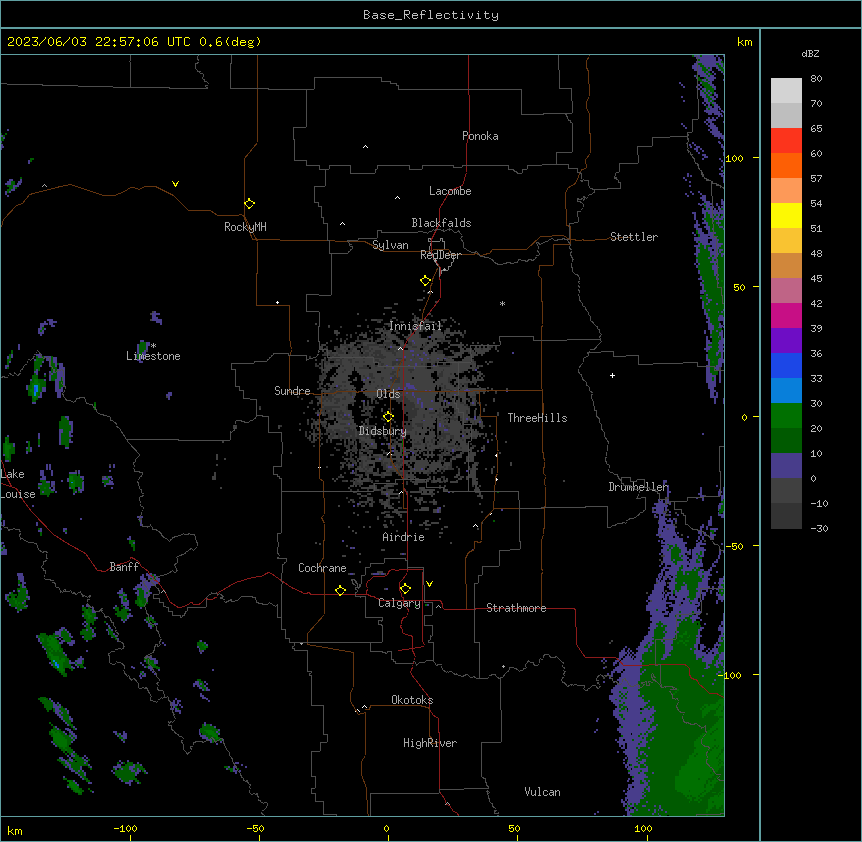Click the white plus marker north of Drumheller

(612, 375)
